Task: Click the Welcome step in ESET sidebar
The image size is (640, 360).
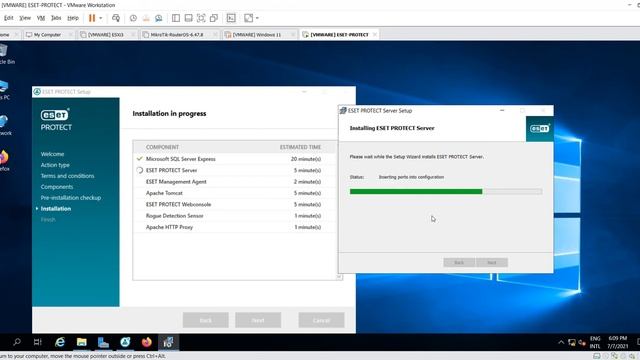Action: point(52,154)
